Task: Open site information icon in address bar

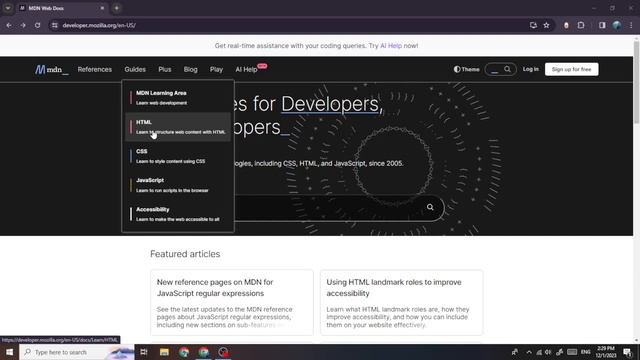Action: pos(54,25)
